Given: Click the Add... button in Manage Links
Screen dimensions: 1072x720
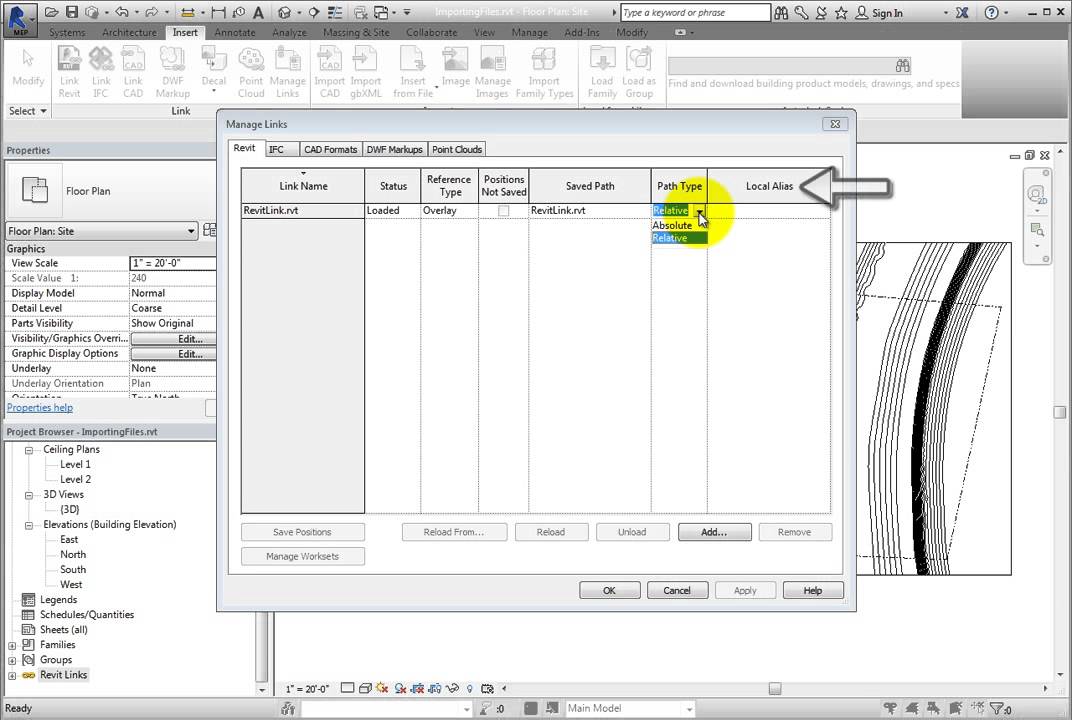Looking at the screenshot, I should coord(714,532).
